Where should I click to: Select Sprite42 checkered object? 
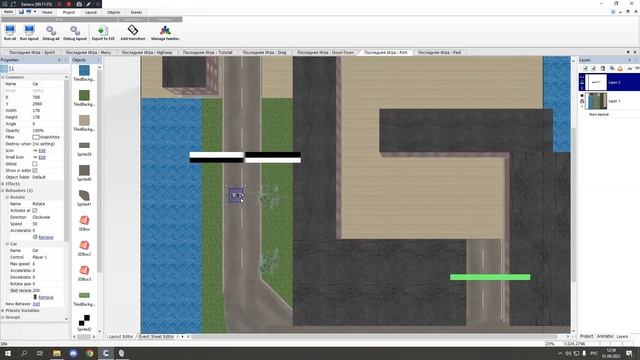[84, 320]
